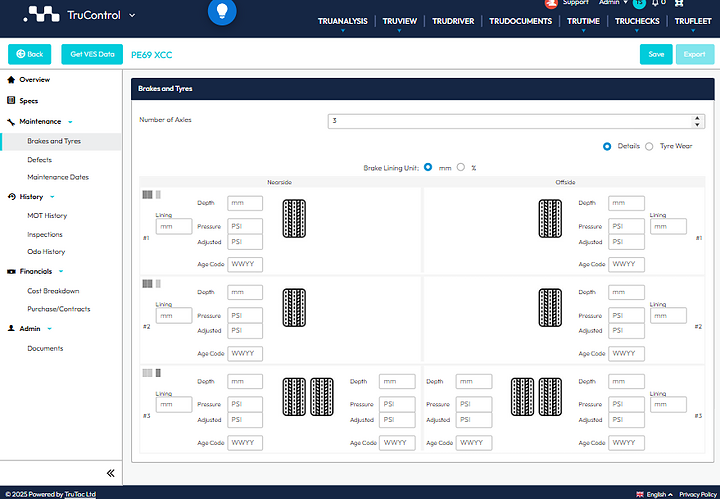Collapse the Financials section chevron
Screen dimensions: 720x499
pos(61,271)
